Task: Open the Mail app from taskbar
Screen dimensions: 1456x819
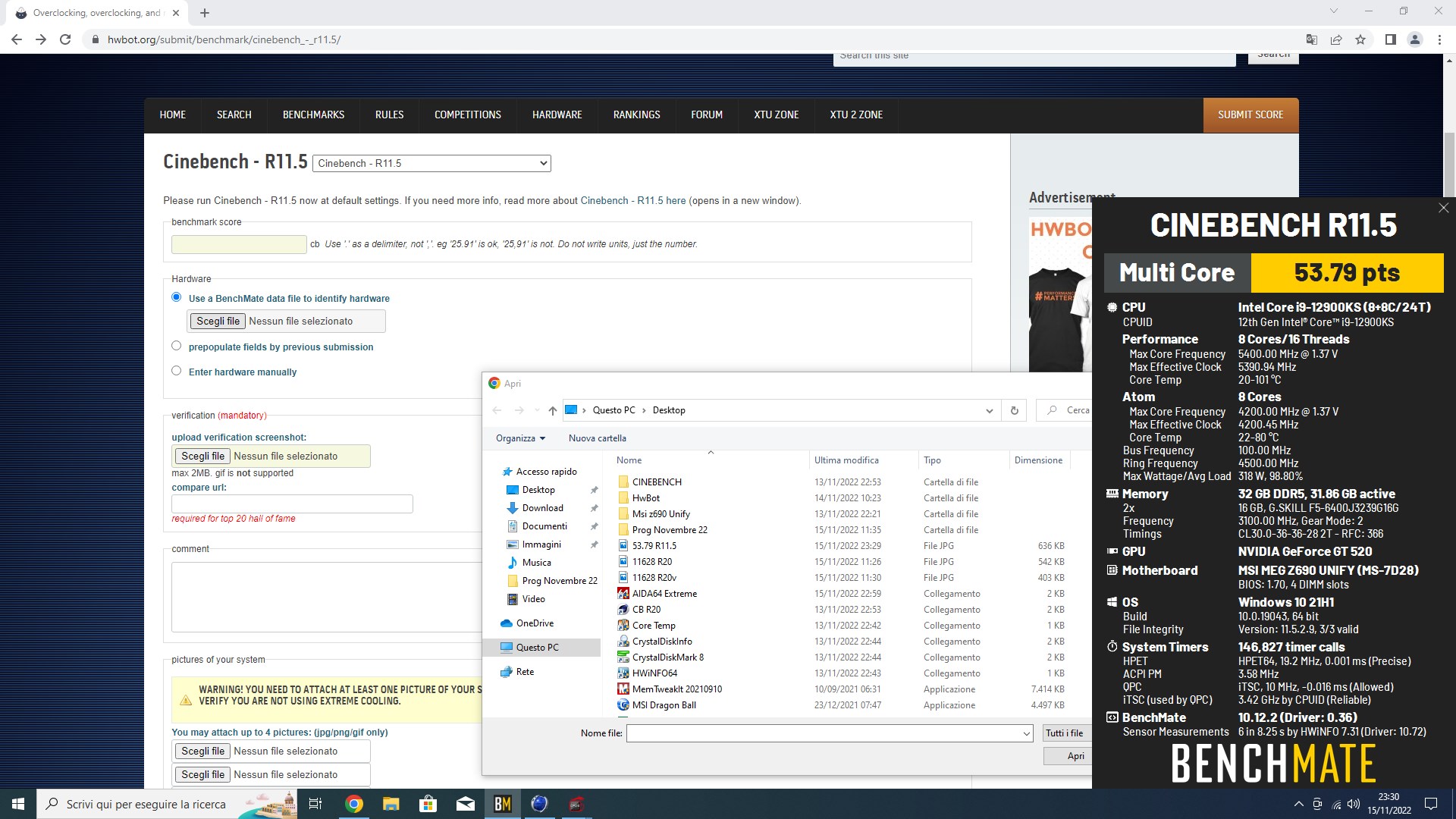Action: tap(466, 804)
